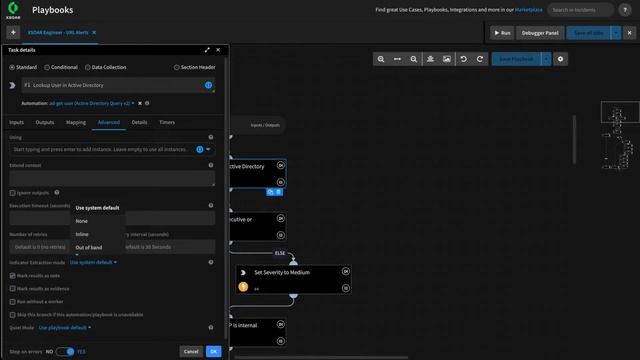Image resolution: width=640 pixels, height=360 pixels.
Task: Uncheck Mark results as note
Action: point(12,276)
